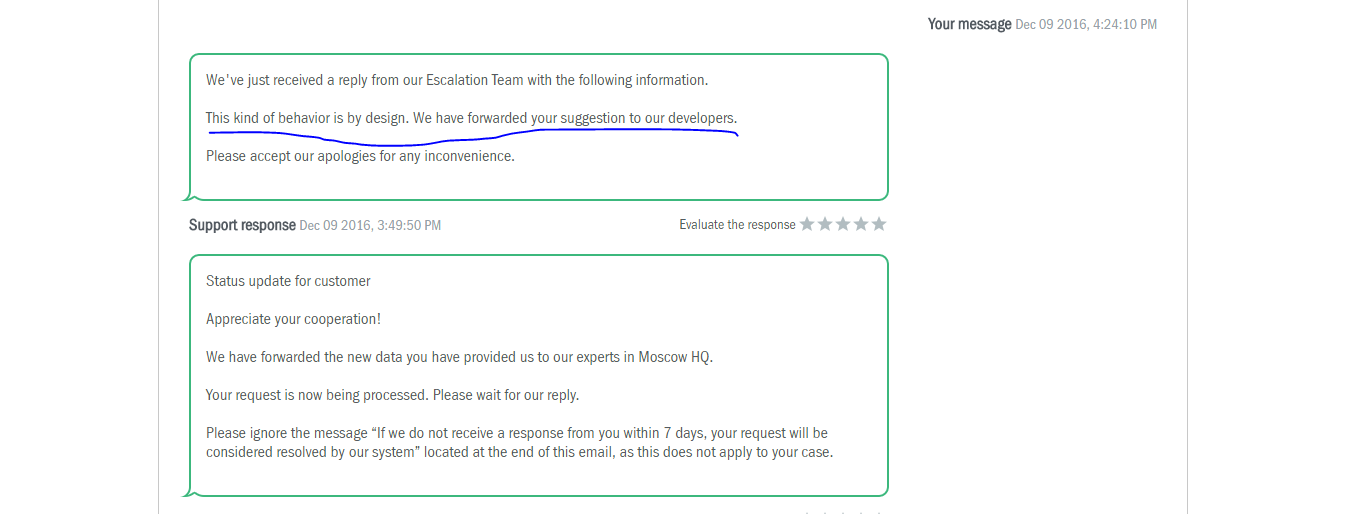Give the response a five-star rating

[879, 224]
